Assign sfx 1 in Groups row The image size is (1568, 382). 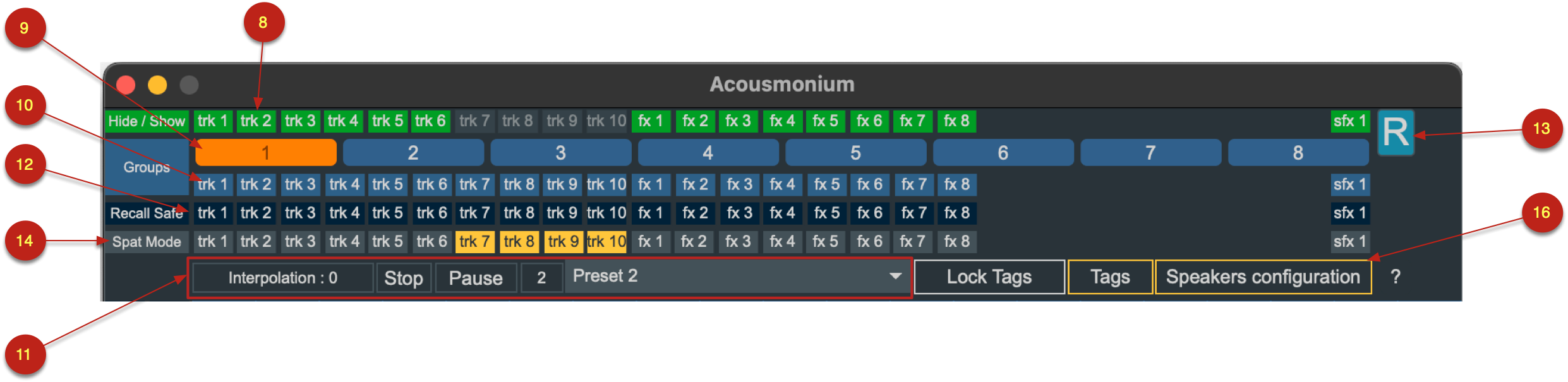[x=1350, y=184]
